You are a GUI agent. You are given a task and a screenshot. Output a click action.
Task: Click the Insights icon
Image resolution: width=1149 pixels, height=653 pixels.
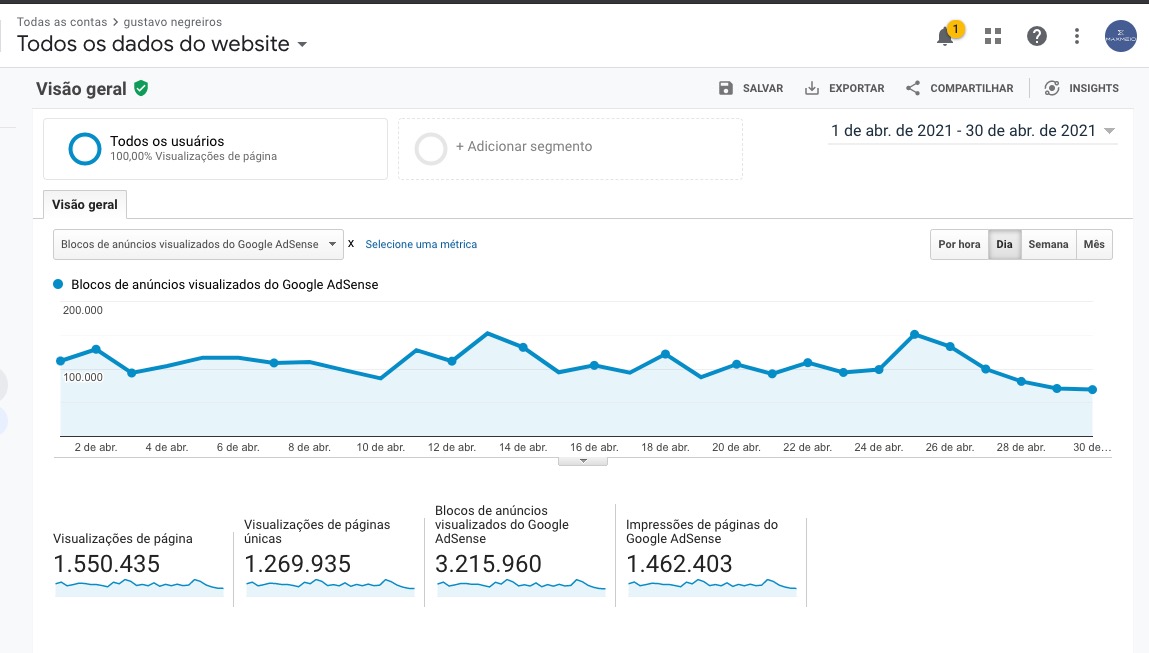[1052, 88]
